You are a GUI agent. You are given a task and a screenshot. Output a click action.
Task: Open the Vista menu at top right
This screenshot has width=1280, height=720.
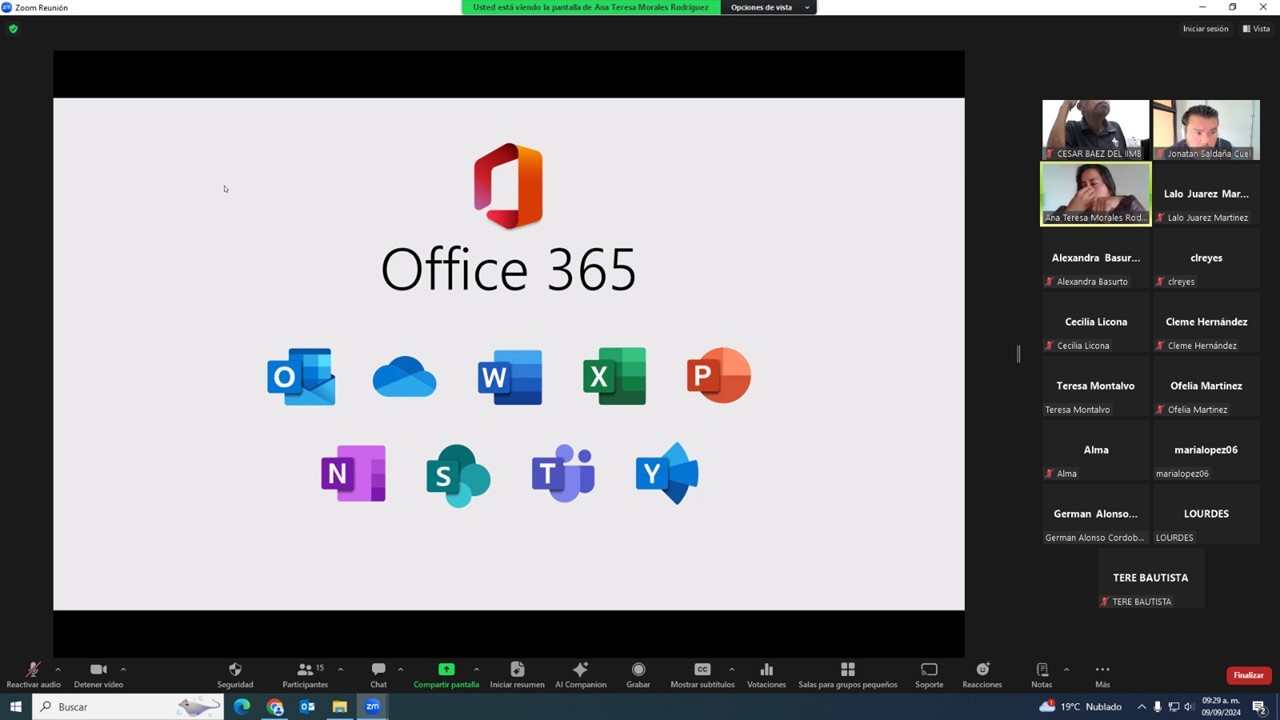[x=1256, y=29]
